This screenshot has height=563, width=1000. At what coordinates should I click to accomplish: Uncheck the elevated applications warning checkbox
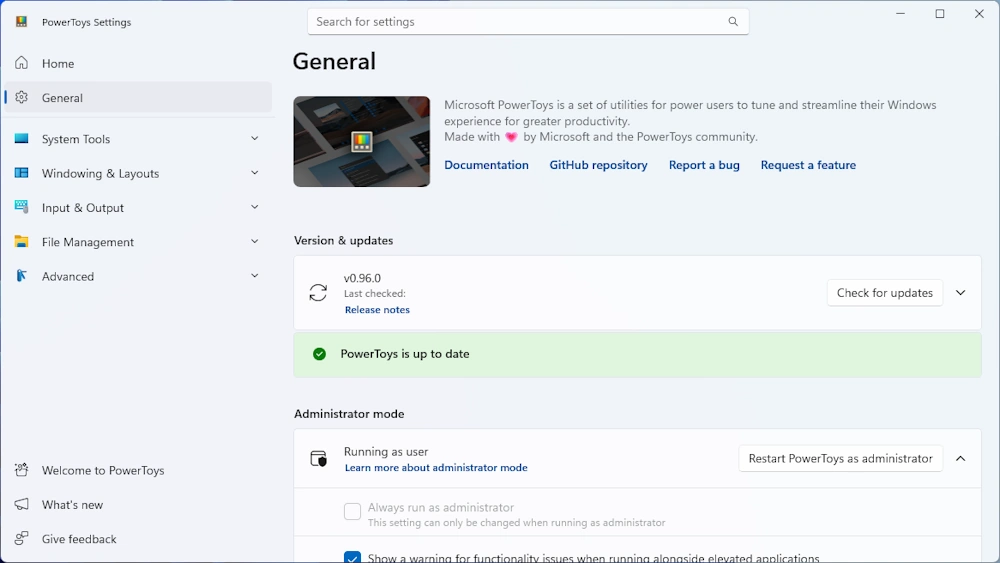click(352, 558)
